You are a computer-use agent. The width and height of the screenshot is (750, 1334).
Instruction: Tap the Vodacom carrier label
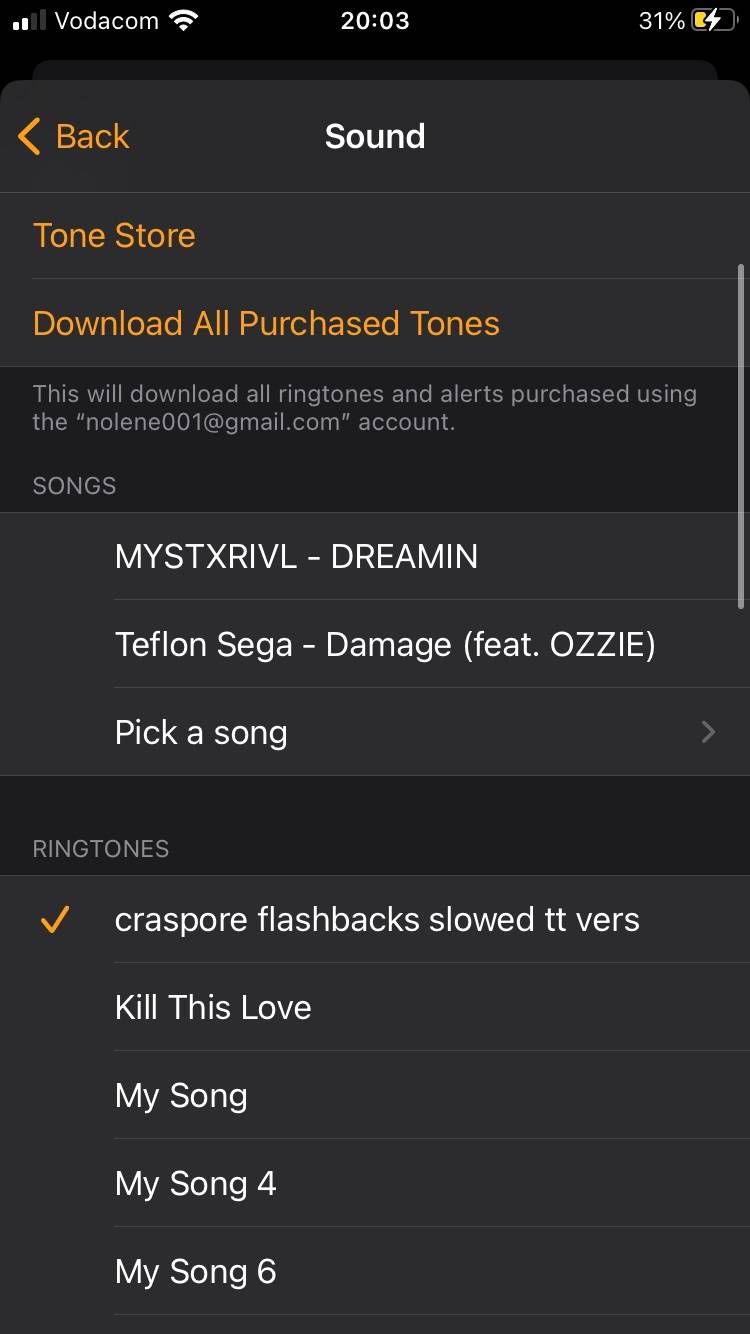[x=105, y=20]
